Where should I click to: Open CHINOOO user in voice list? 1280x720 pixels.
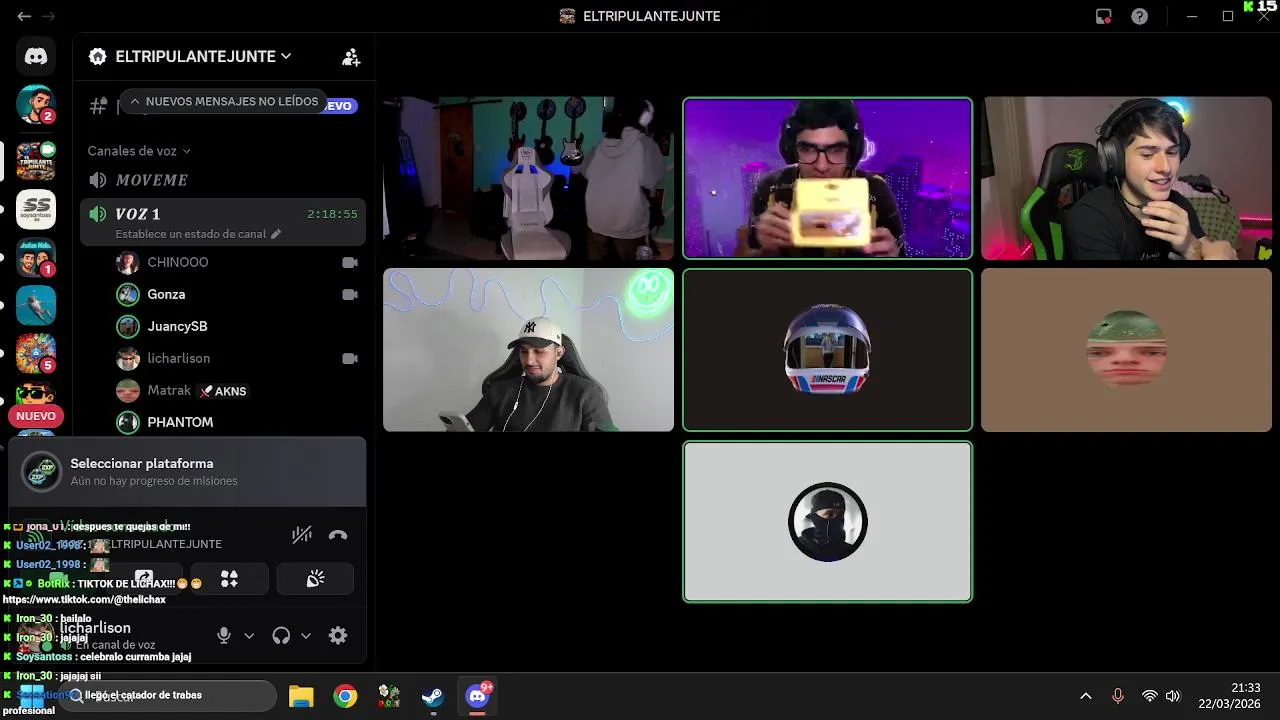click(237, 262)
